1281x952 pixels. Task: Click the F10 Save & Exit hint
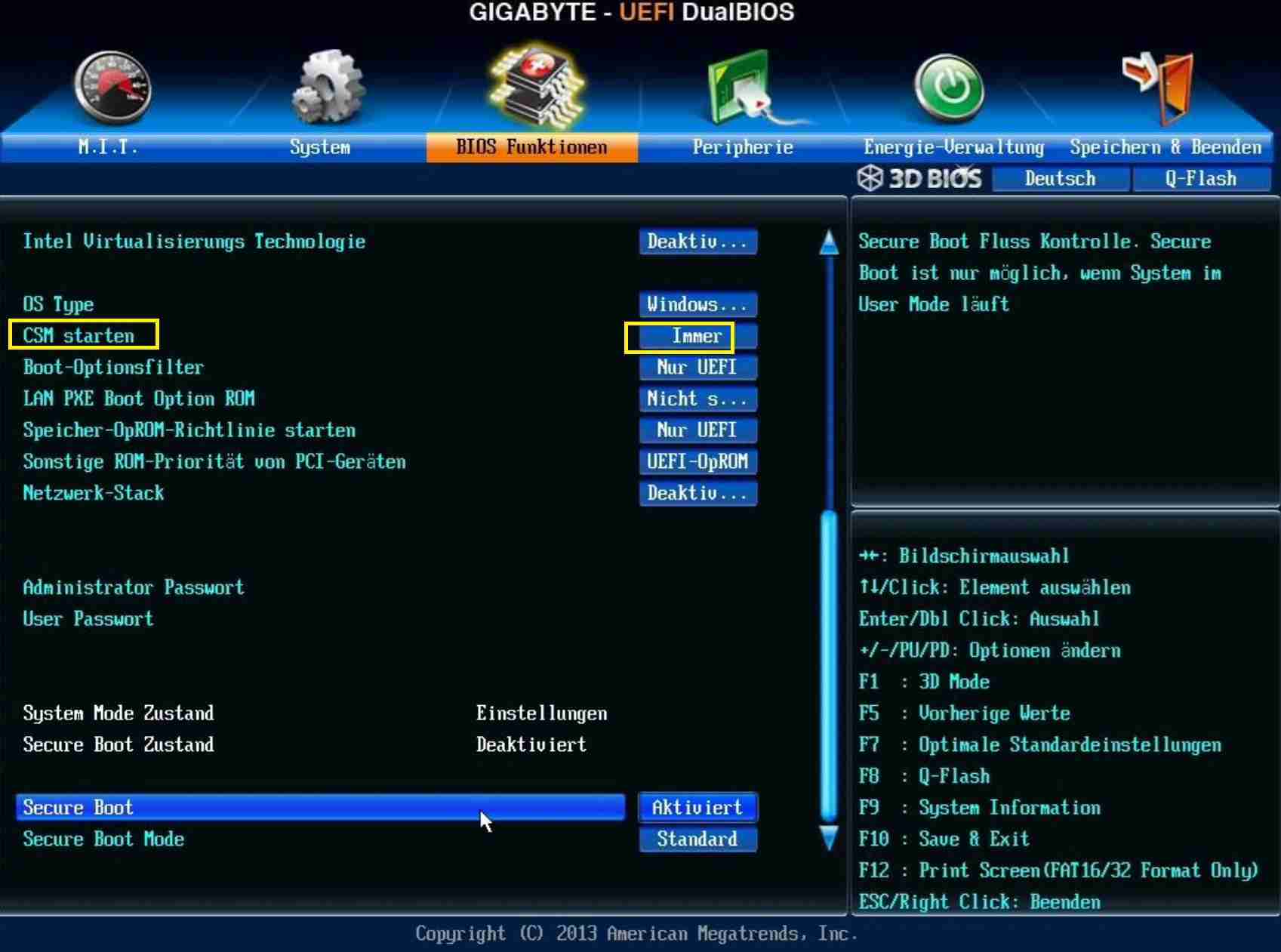(944, 839)
